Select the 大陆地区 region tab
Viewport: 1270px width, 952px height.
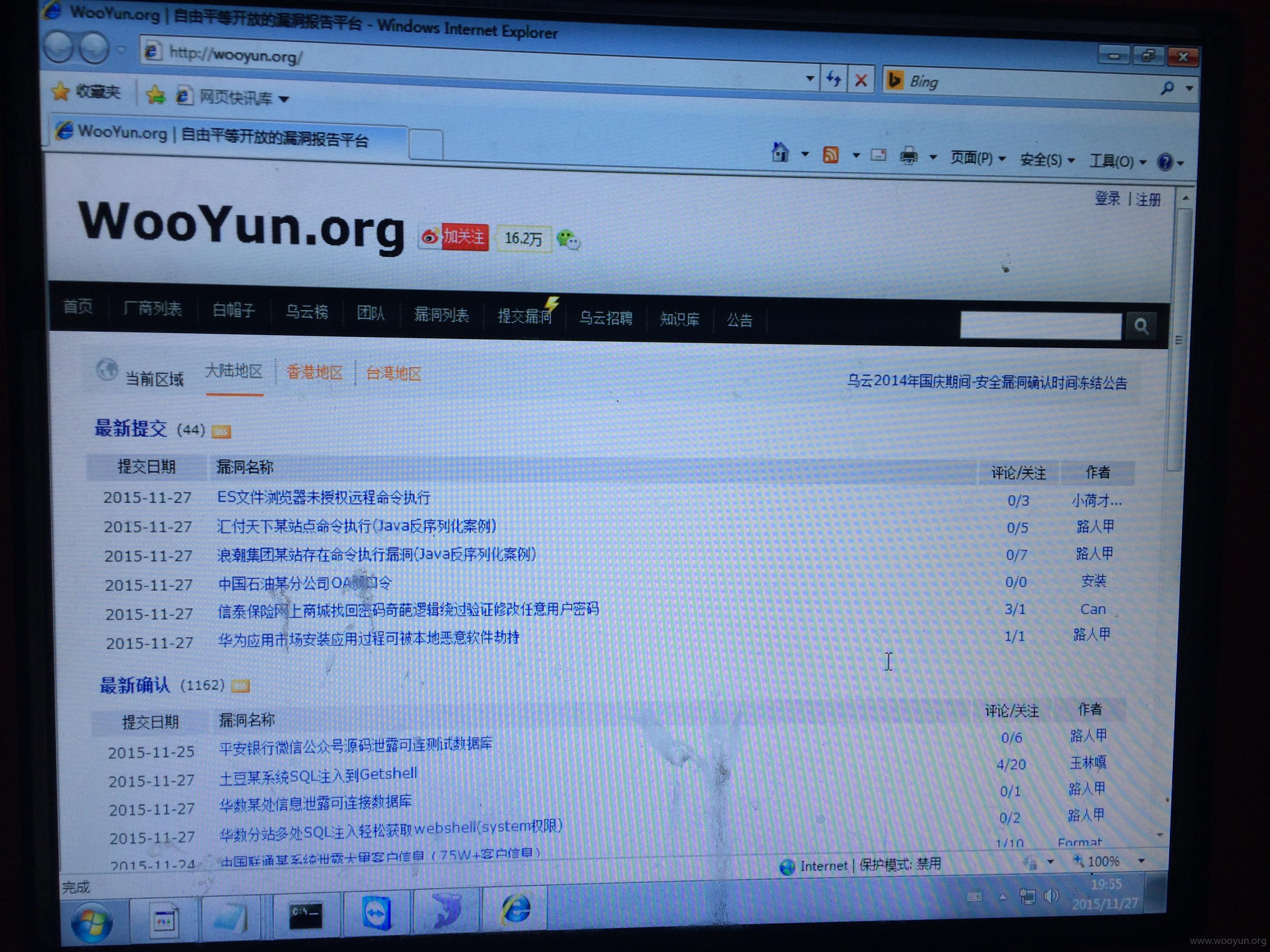[x=234, y=371]
